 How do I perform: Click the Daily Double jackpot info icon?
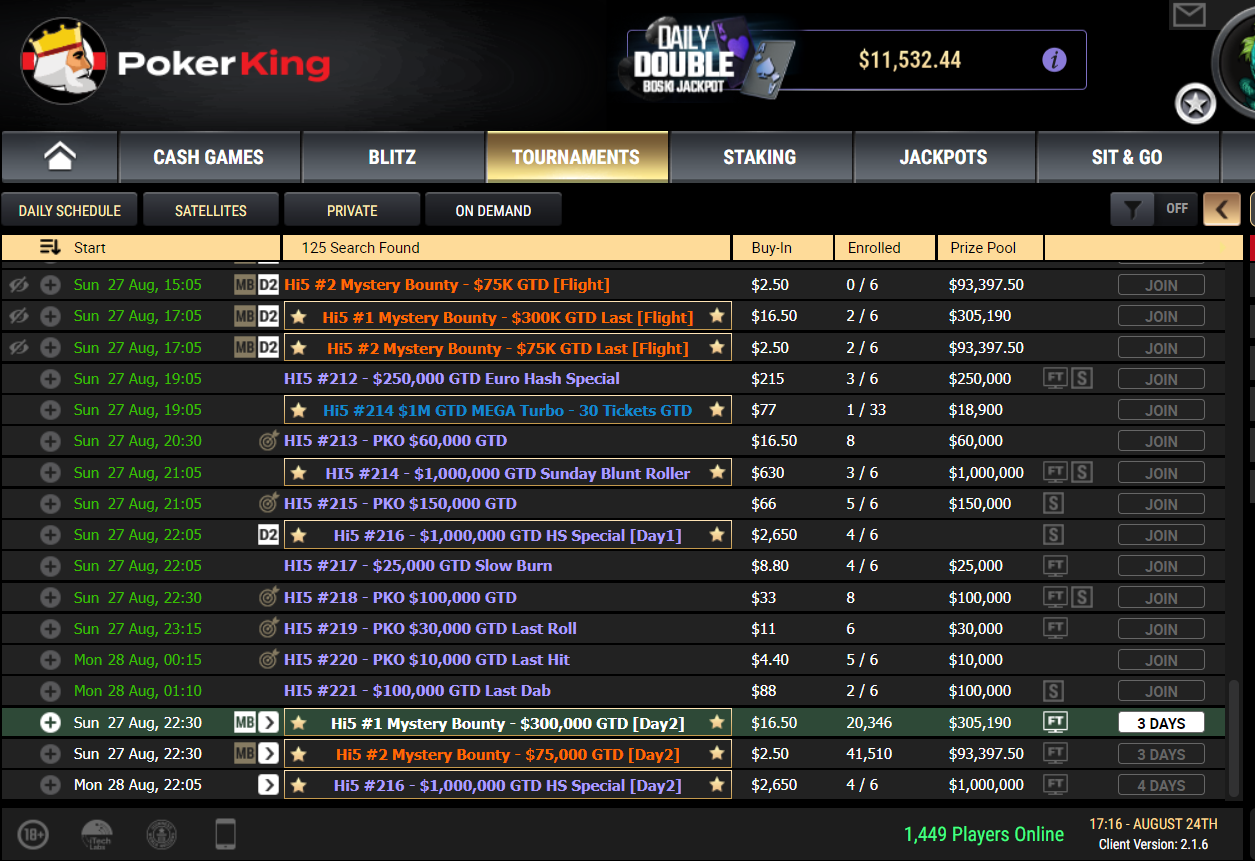tap(1054, 60)
